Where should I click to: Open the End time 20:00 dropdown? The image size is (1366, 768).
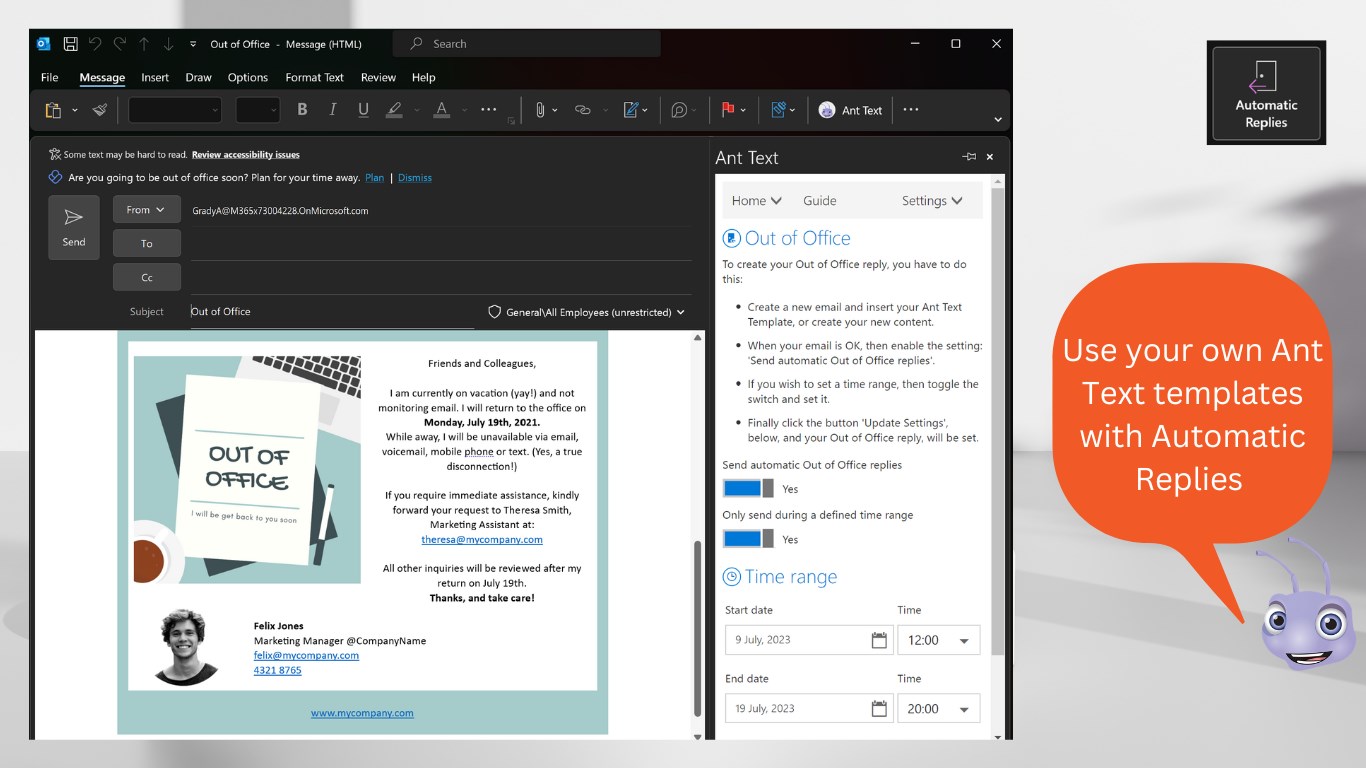pyautogui.click(x=939, y=709)
